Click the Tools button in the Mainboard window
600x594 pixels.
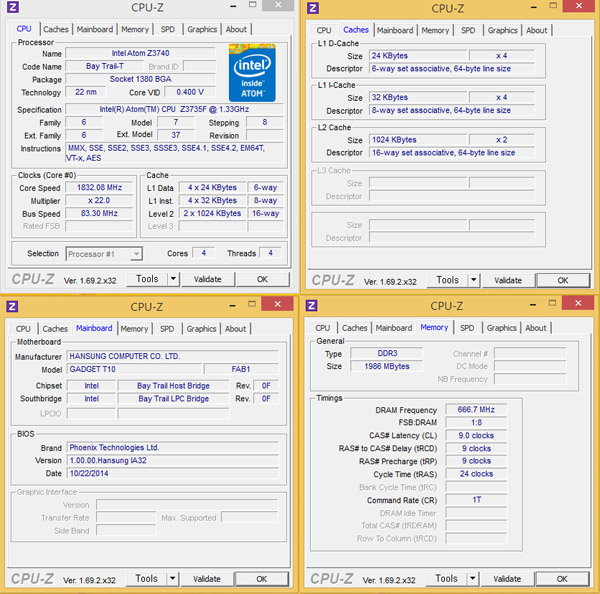[x=147, y=578]
